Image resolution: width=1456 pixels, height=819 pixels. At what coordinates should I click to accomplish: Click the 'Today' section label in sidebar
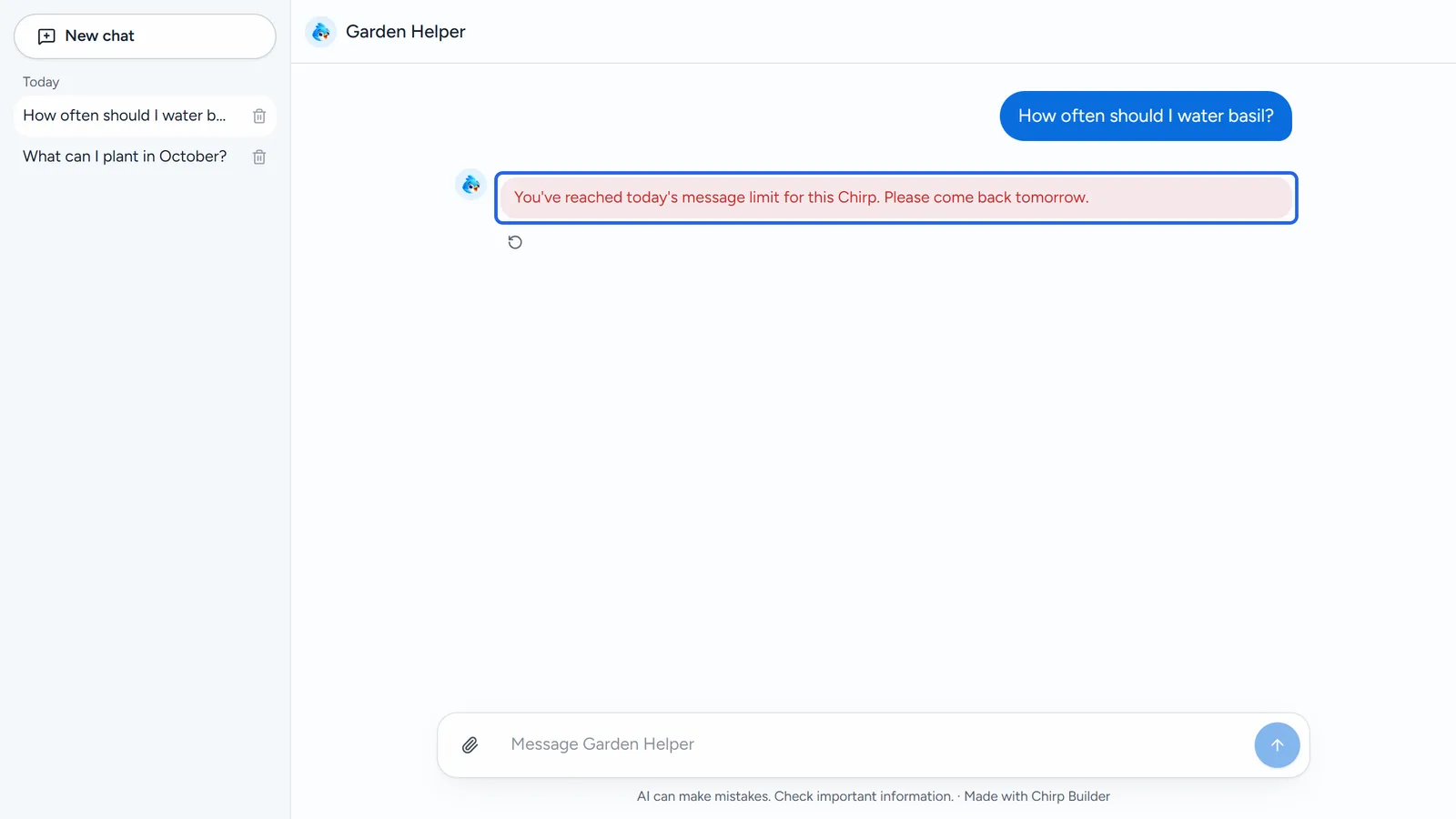tap(41, 82)
